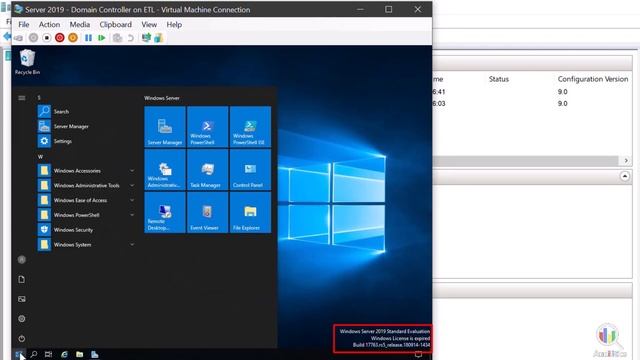Collapse the Hyper-V Manager section using the round arrow
Screen dimensions: 640x360
pyautogui.click(x=624, y=176)
